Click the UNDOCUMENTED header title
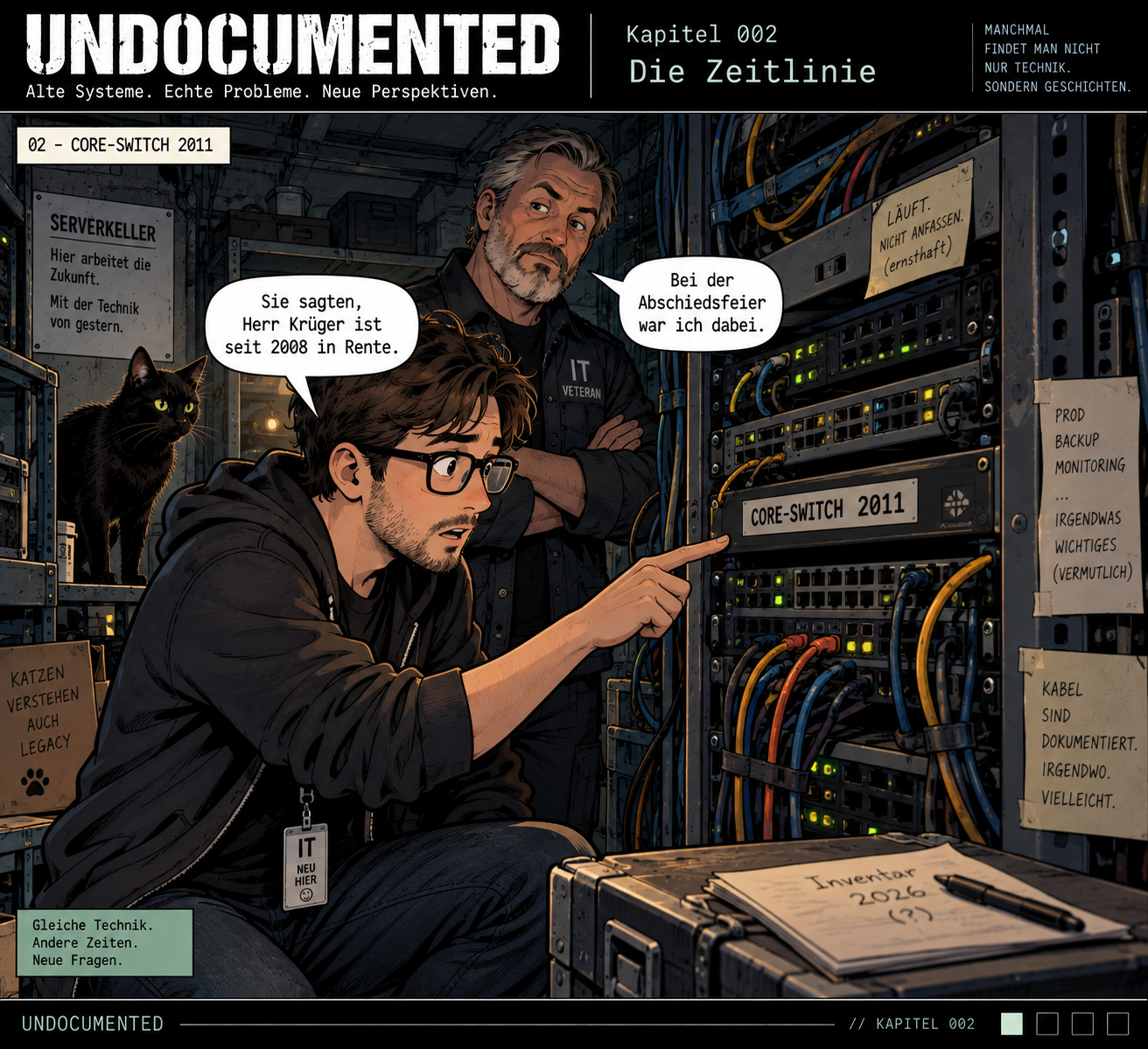 292,44
